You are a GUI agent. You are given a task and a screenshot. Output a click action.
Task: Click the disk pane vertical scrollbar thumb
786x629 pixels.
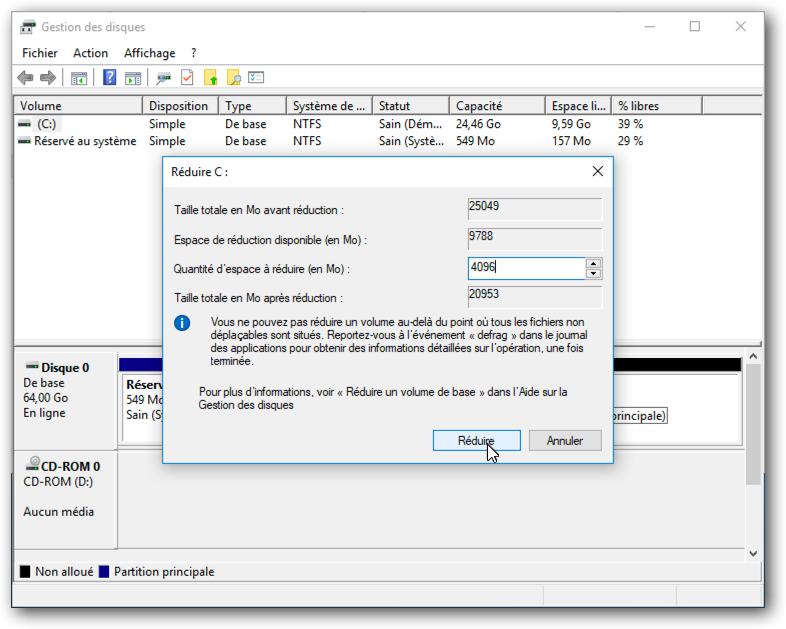pyautogui.click(x=753, y=424)
